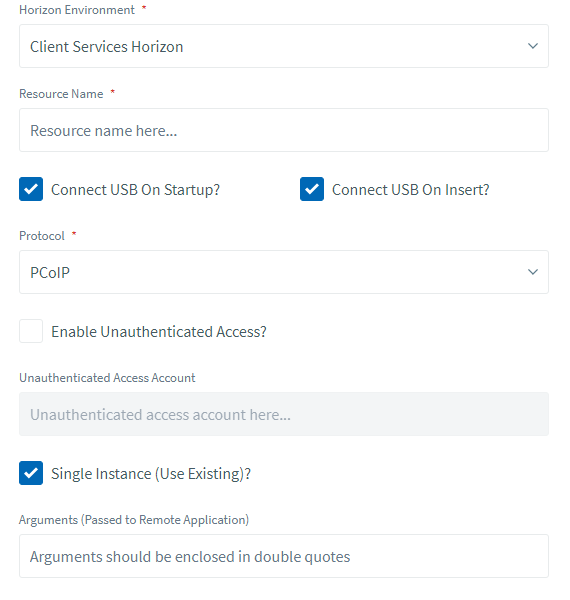This screenshot has width=570, height=600.
Task: Uncheck the Connect USB On Insert checkbox
Action: [312, 189]
